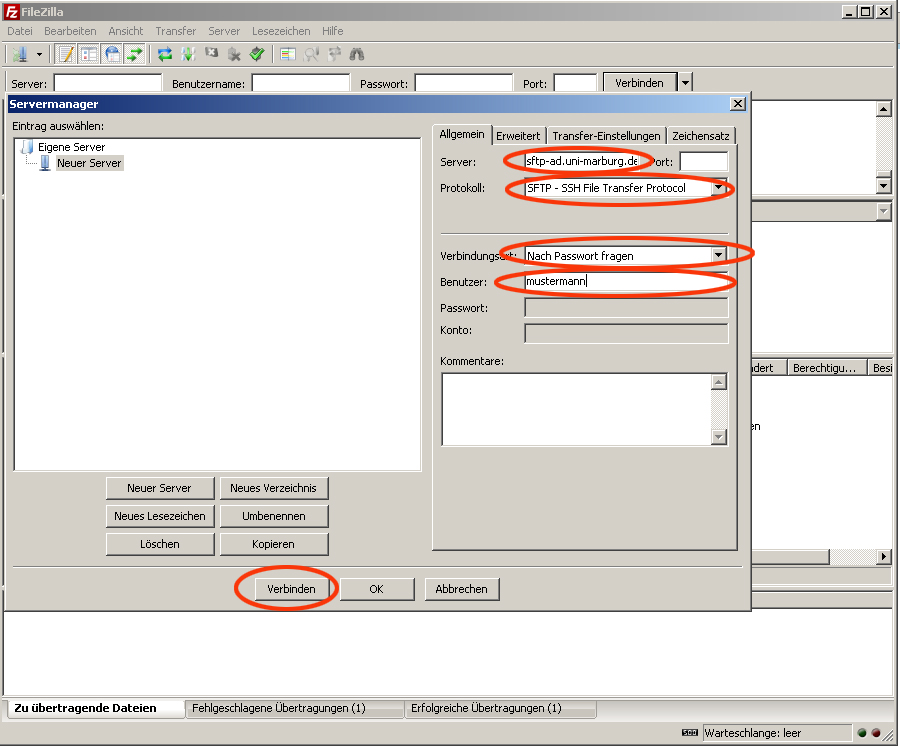Toggle the transfer queue view icon
Image resolution: width=900 pixels, height=746 pixels.
tap(135, 55)
